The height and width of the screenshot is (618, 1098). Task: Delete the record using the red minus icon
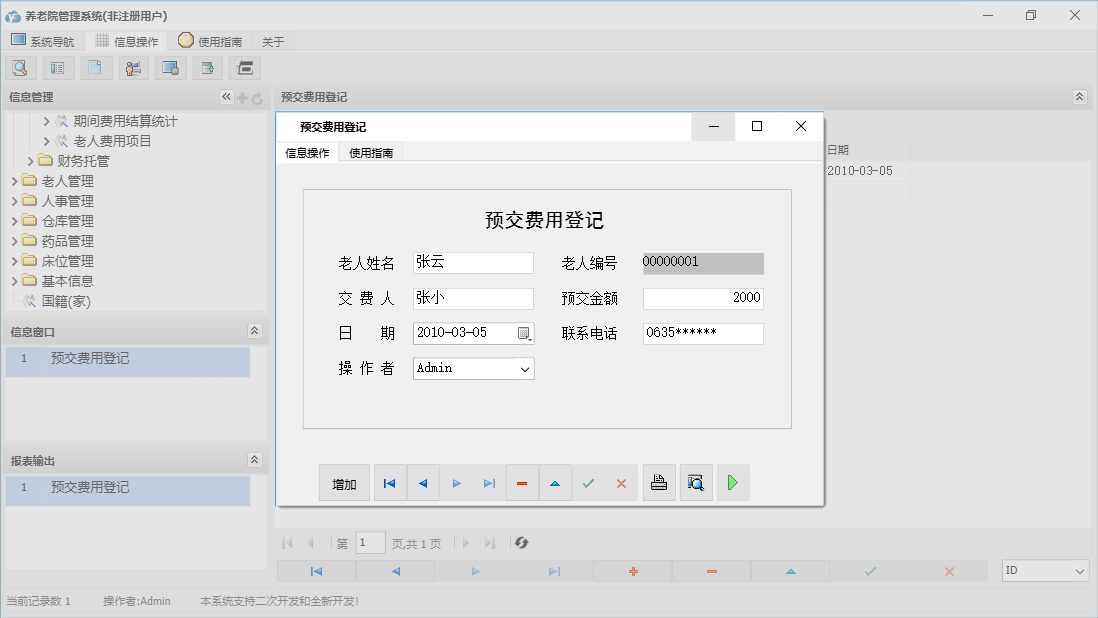pyautogui.click(x=521, y=483)
